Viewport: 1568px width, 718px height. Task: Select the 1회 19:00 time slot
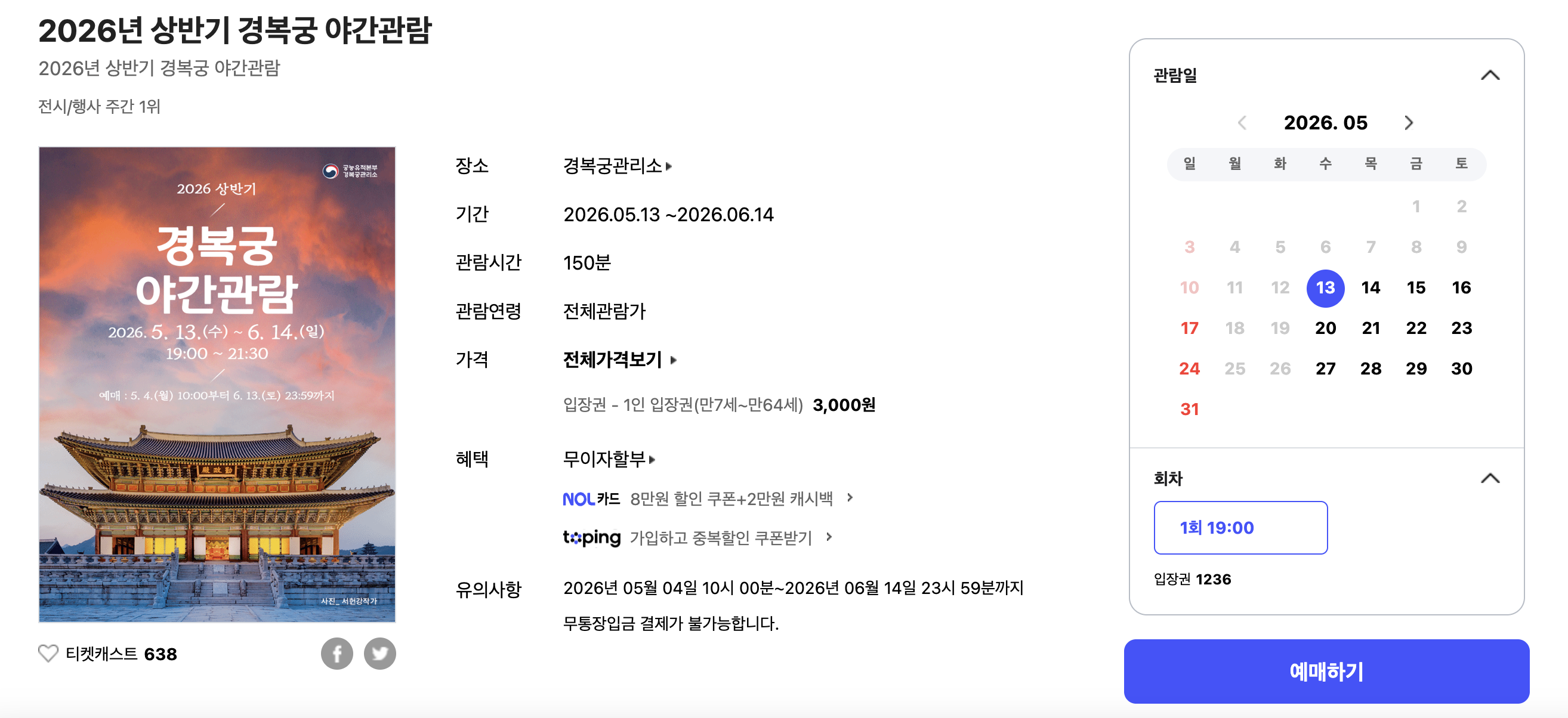1240,528
